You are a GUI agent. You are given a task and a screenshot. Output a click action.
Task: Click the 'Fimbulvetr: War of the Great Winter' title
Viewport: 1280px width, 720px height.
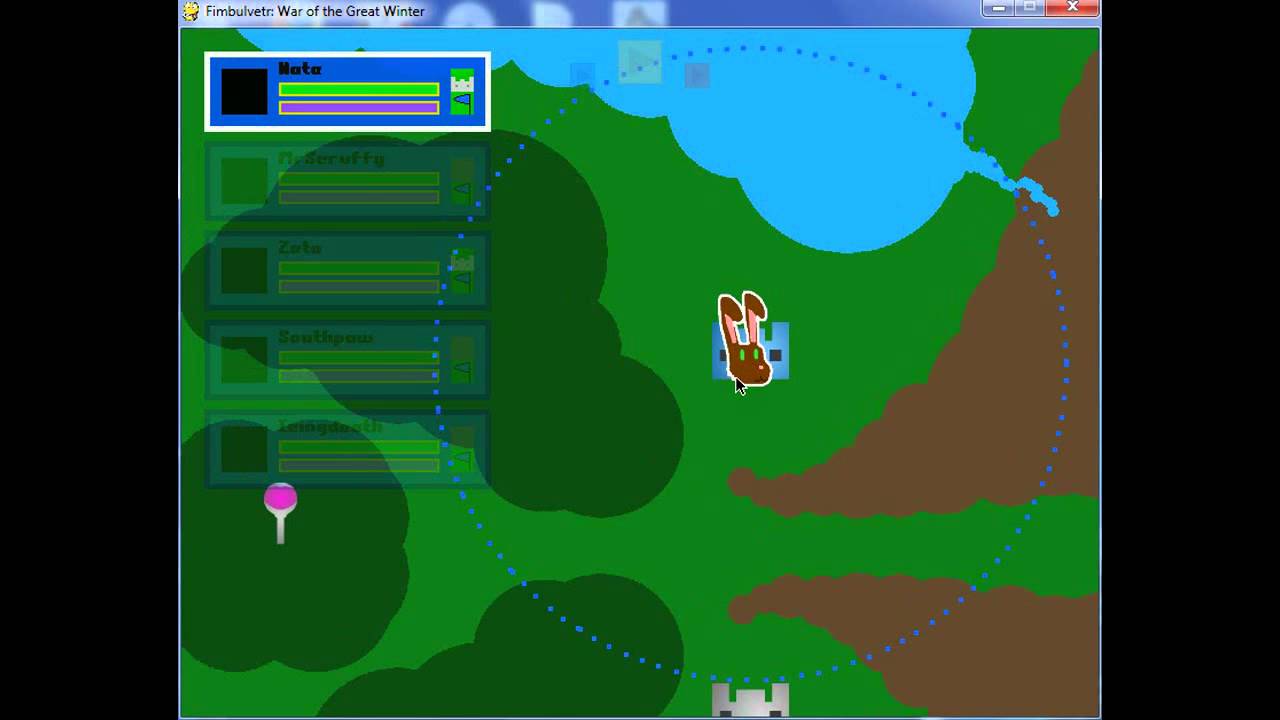315,11
